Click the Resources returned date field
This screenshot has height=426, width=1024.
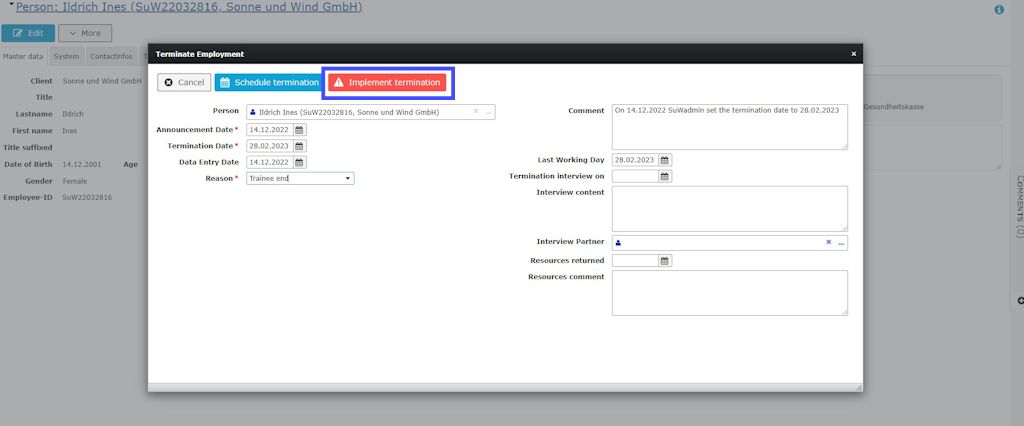[635, 261]
